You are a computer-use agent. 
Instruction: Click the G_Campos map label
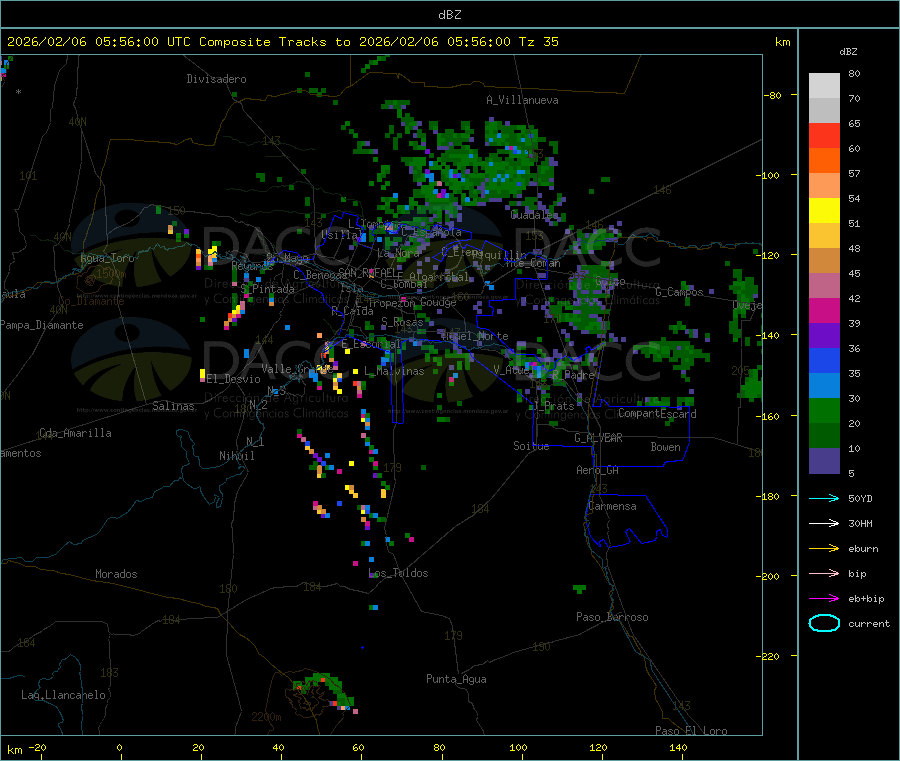679,292
